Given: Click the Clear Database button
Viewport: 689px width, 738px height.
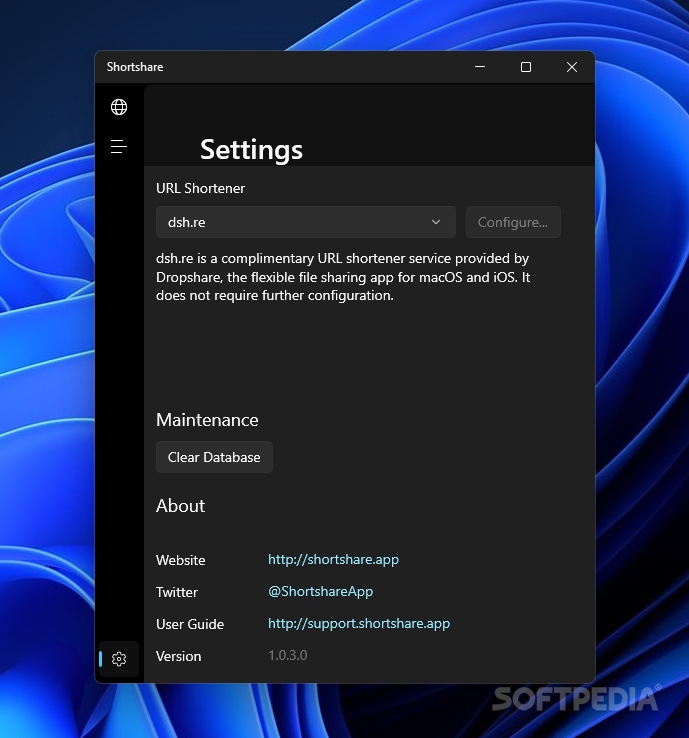Looking at the screenshot, I should point(214,457).
